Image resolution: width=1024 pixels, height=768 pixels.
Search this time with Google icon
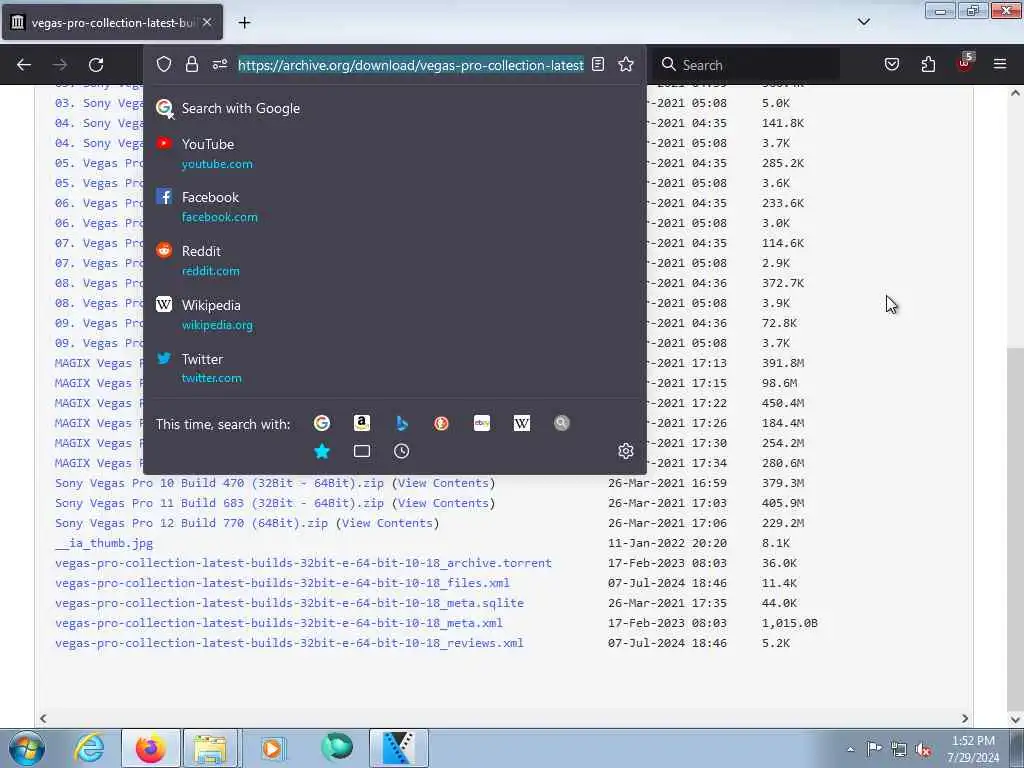click(322, 423)
